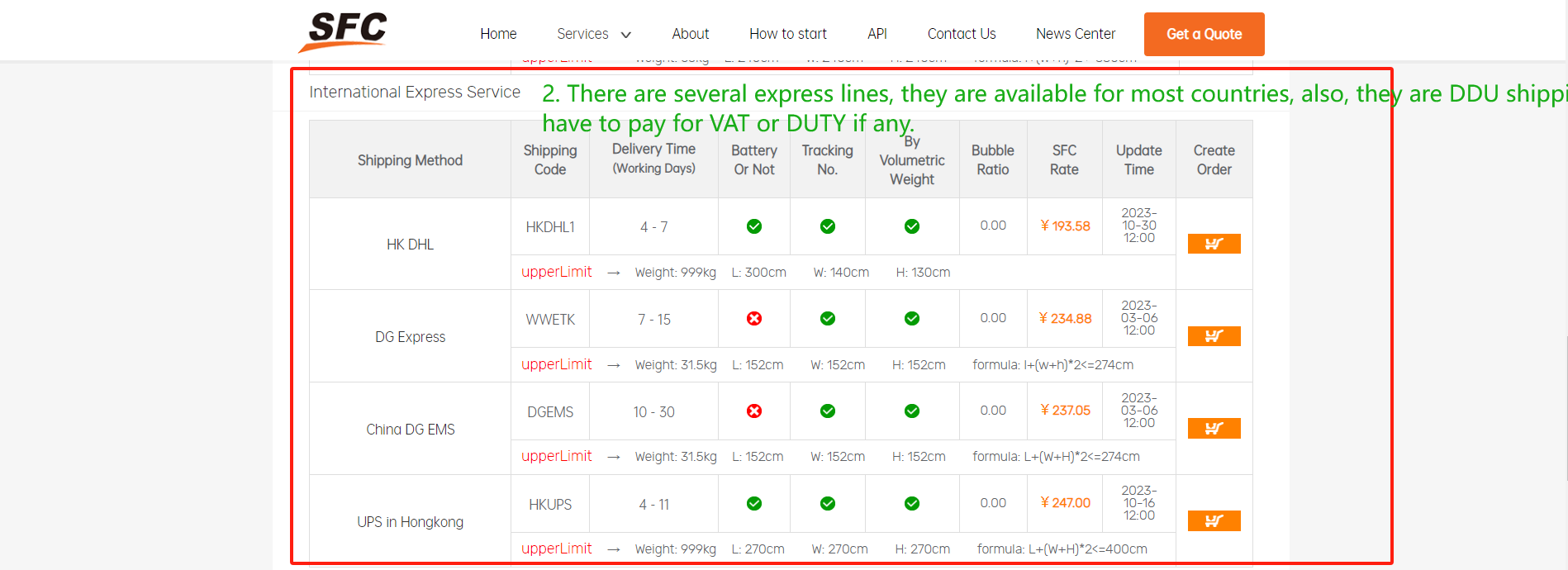1568x570 pixels.
Task: Select China DG EMS shipping method cell
Action: point(411,430)
